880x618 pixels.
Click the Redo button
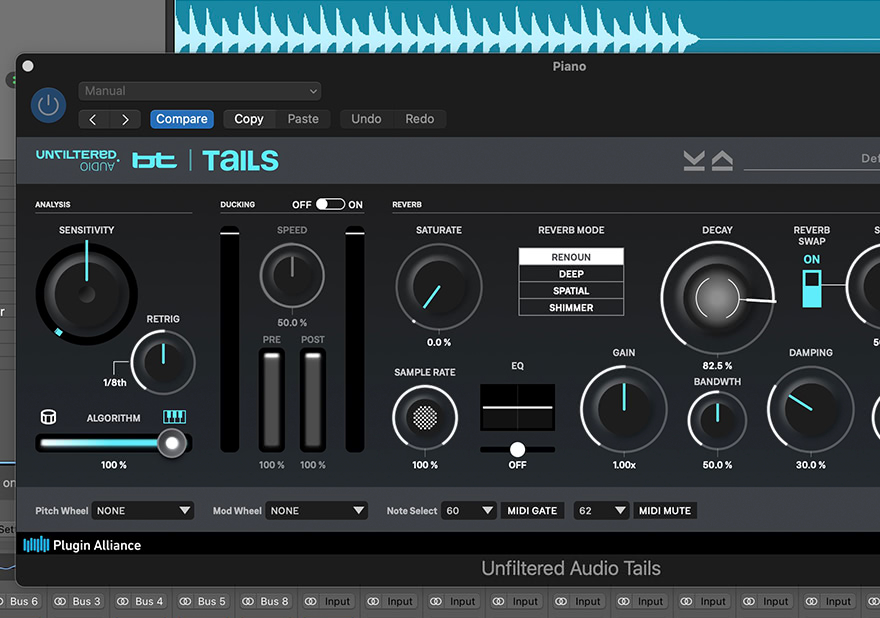click(420, 119)
